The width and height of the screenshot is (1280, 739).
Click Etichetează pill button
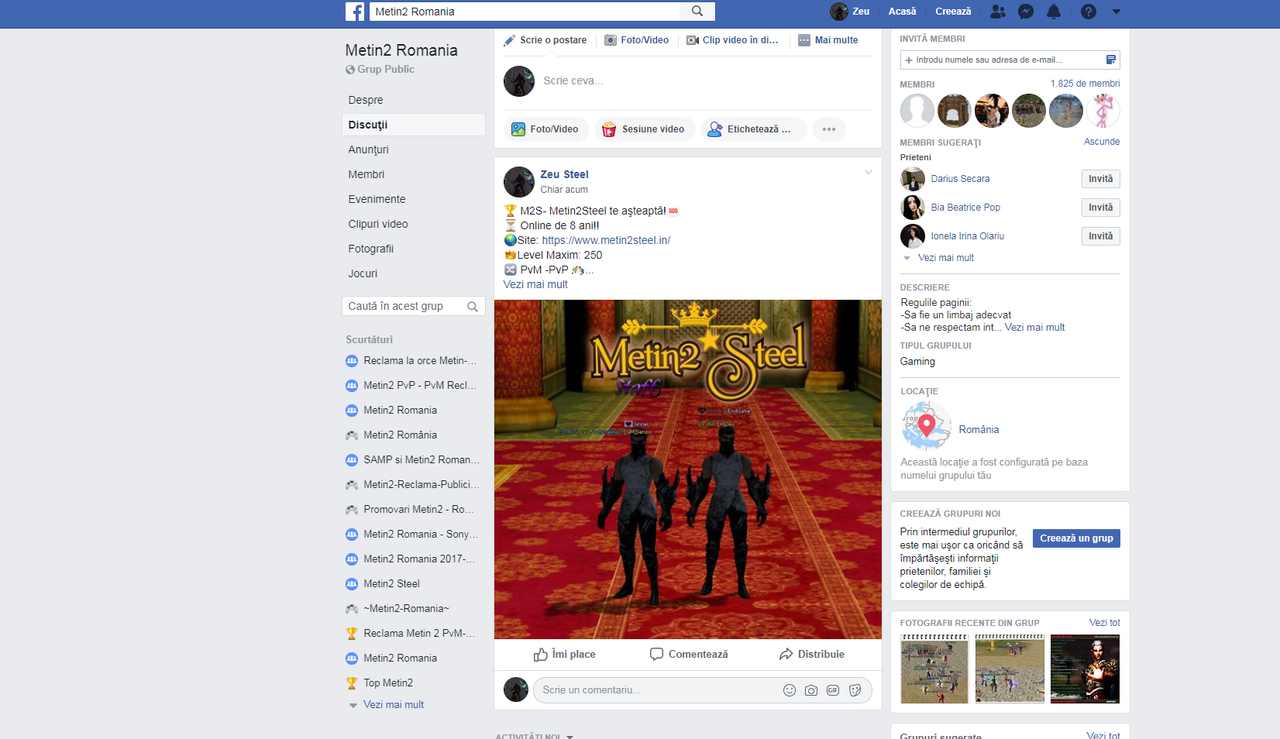pos(752,129)
